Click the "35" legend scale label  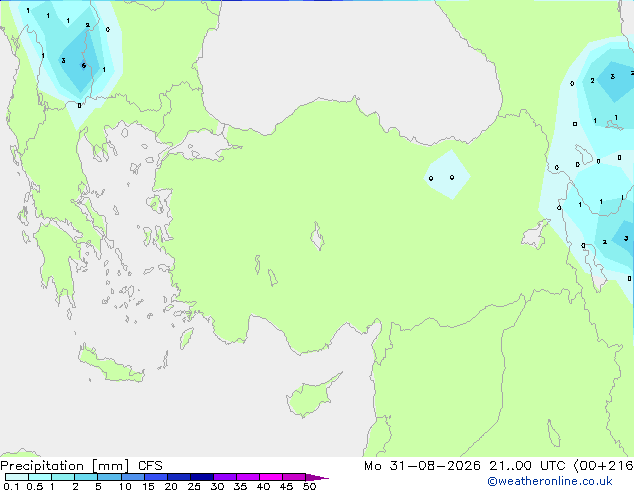(x=240, y=486)
